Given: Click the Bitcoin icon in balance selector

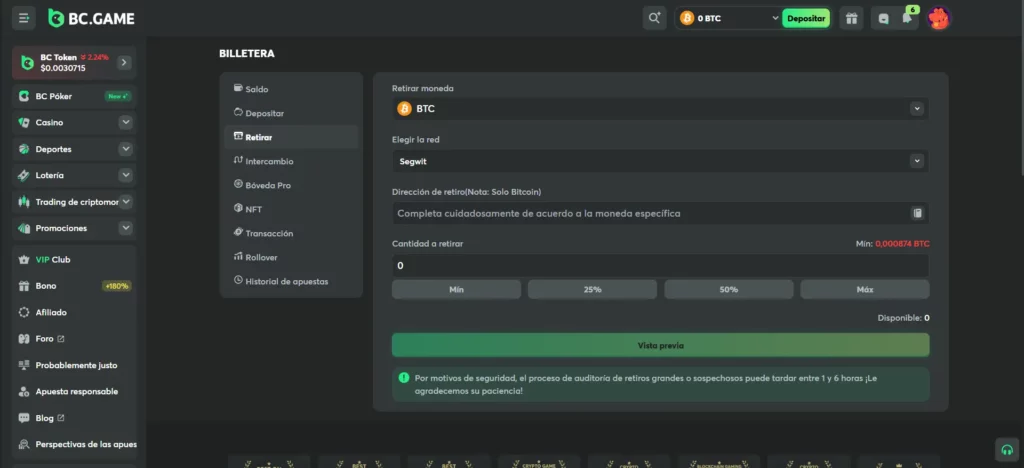Looking at the screenshot, I should coord(686,18).
